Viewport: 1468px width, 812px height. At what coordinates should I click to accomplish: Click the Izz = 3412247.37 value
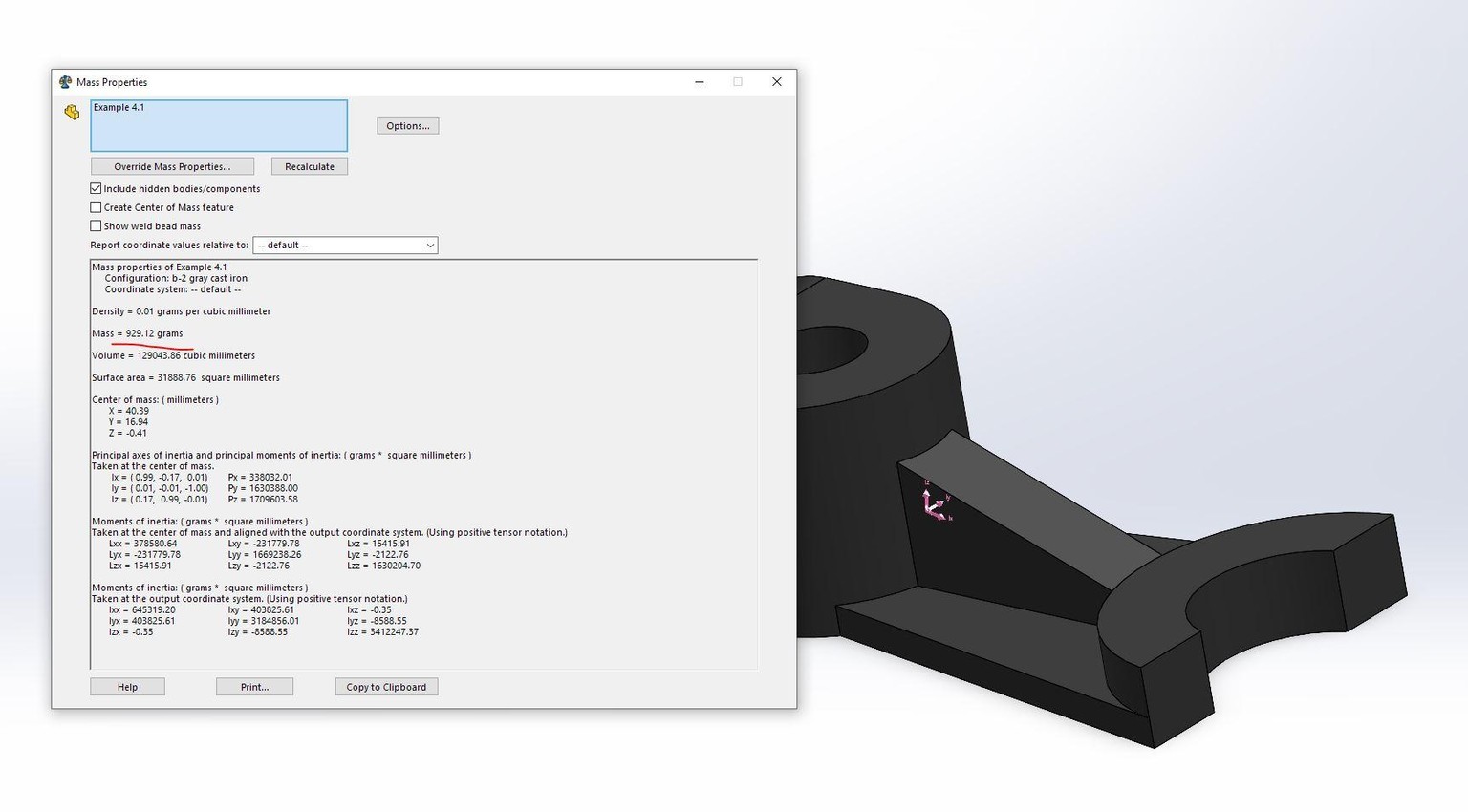(x=383, y=632)
